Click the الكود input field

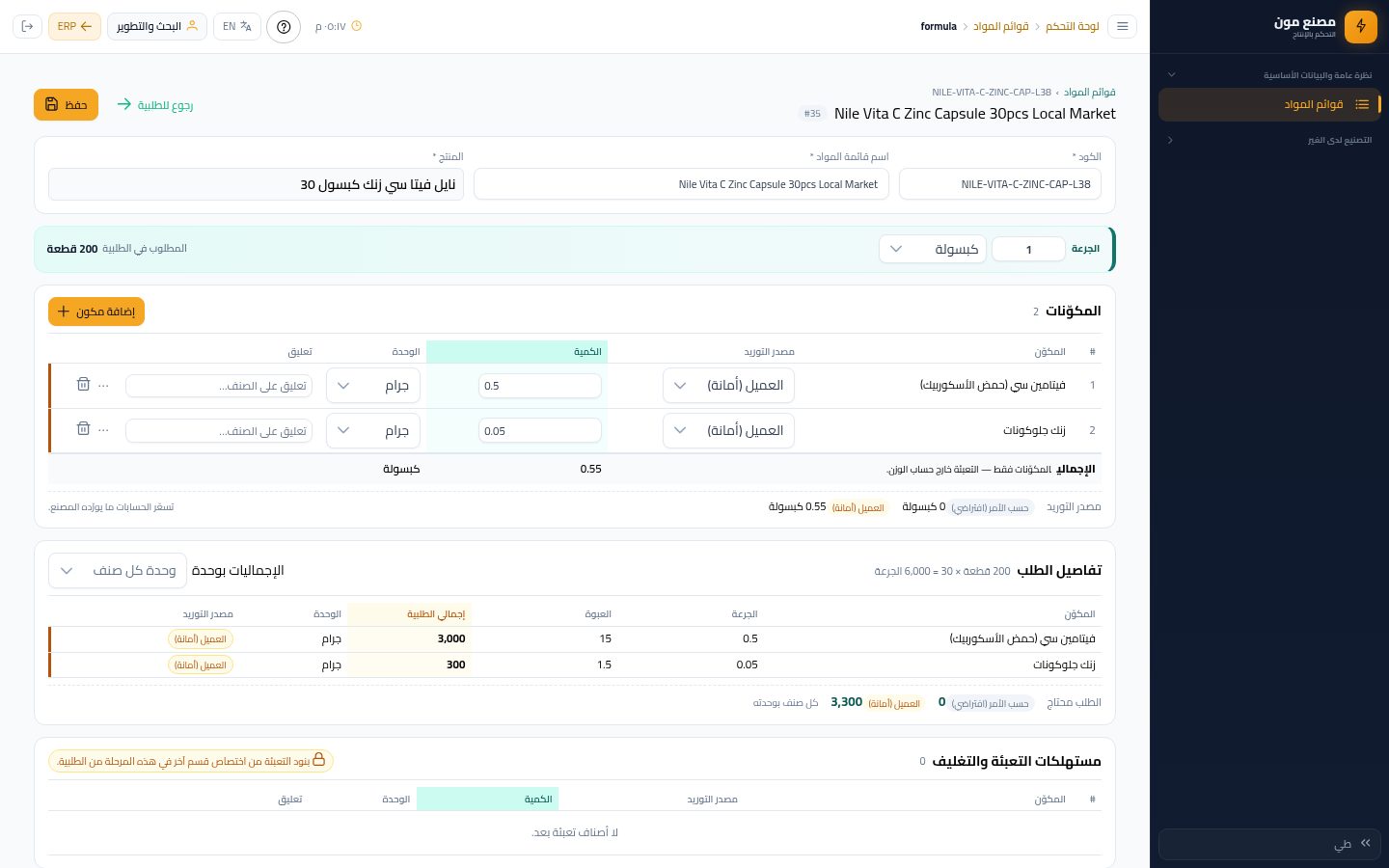(1000, 184)
